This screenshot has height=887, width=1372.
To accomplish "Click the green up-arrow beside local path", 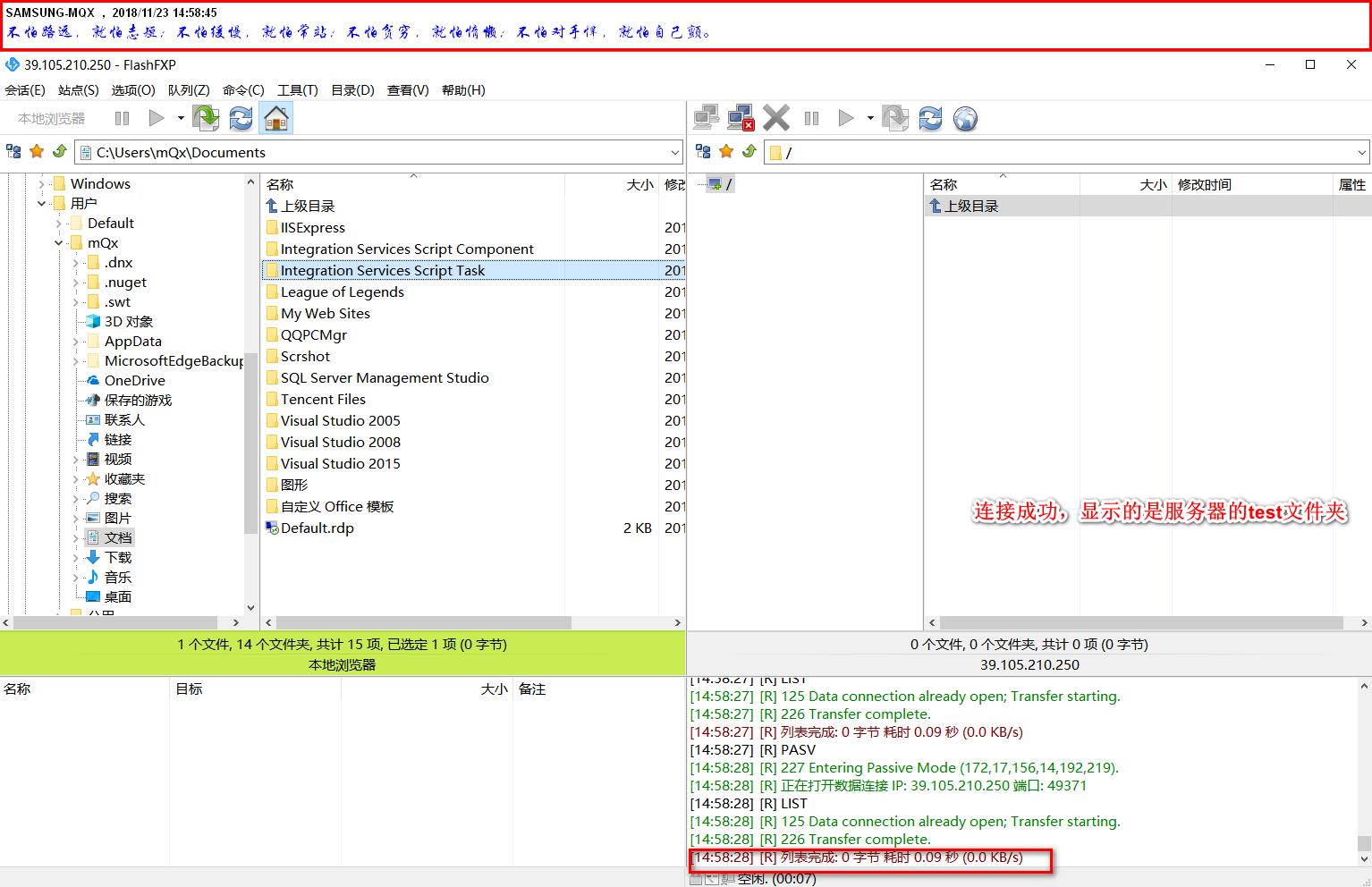I will tap(60, 151).
